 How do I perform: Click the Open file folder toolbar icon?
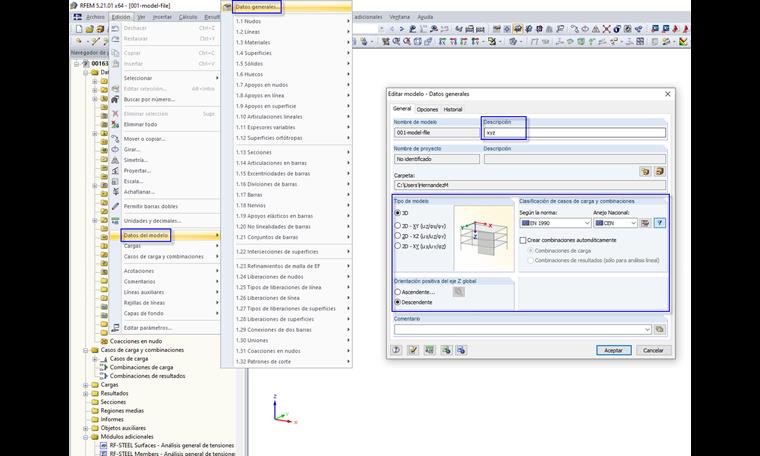[90, 29]
